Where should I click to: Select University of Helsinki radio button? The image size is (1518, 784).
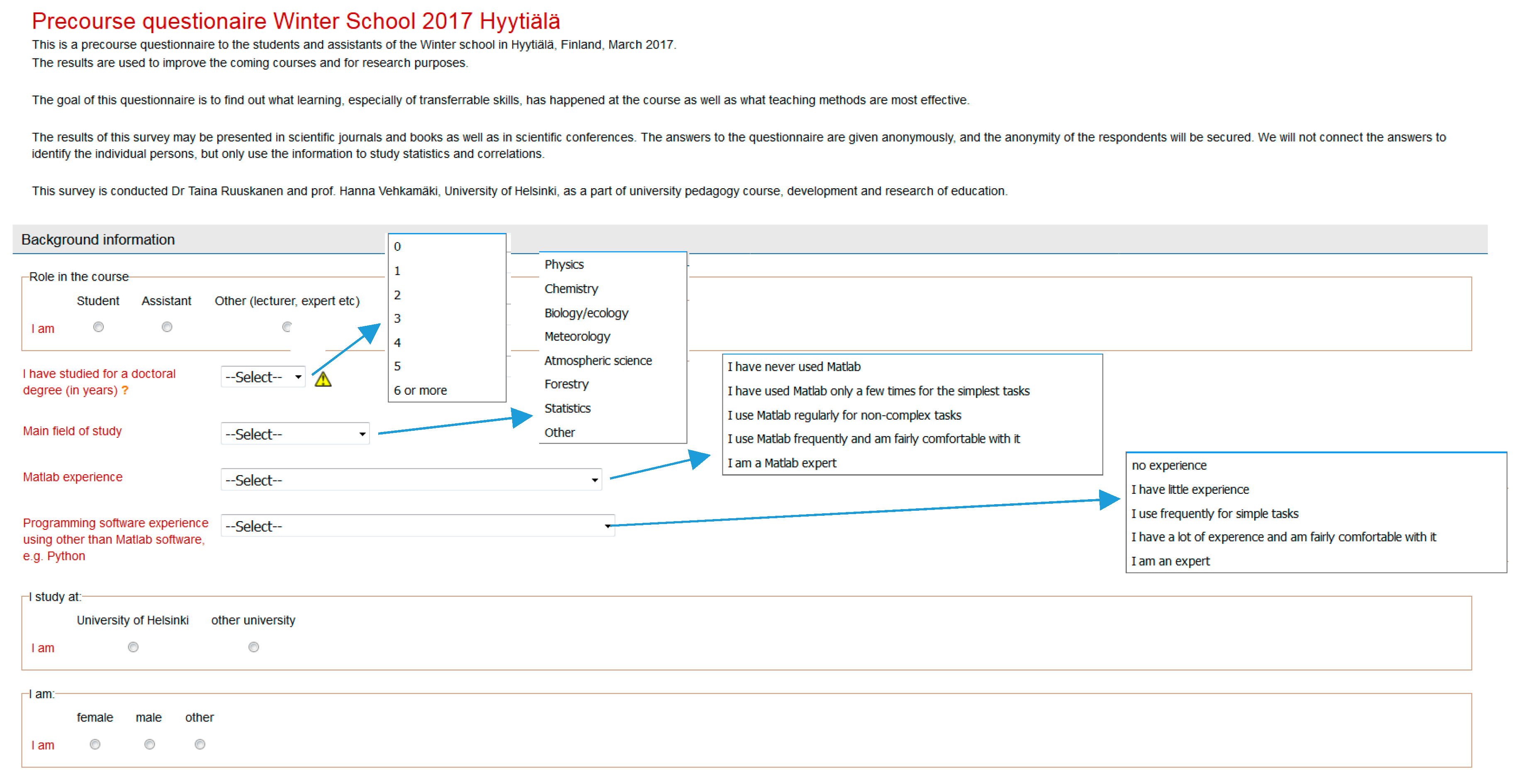[x=133, y=647]
